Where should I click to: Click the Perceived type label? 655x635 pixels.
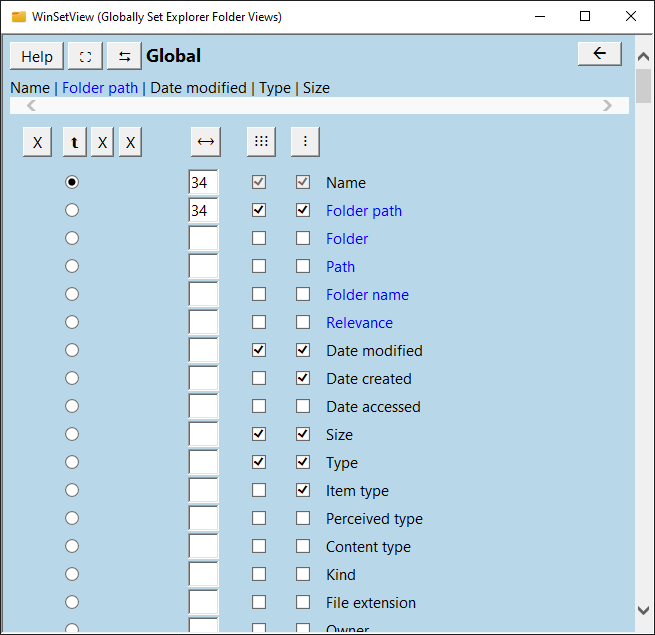(x=375, y=519)
